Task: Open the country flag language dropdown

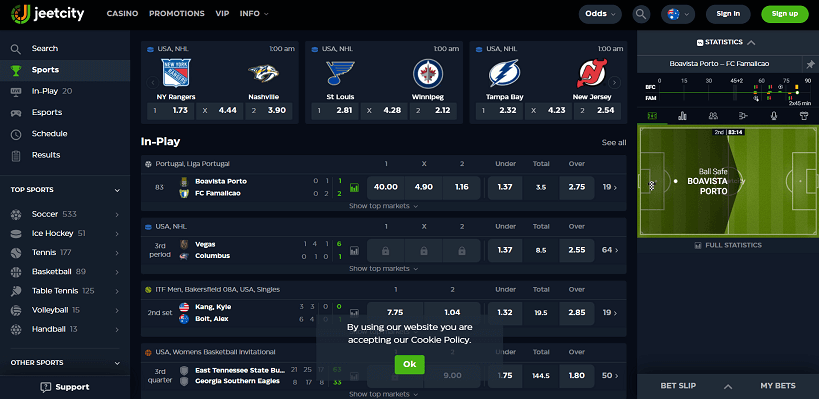Action: [x=678, y=14]
